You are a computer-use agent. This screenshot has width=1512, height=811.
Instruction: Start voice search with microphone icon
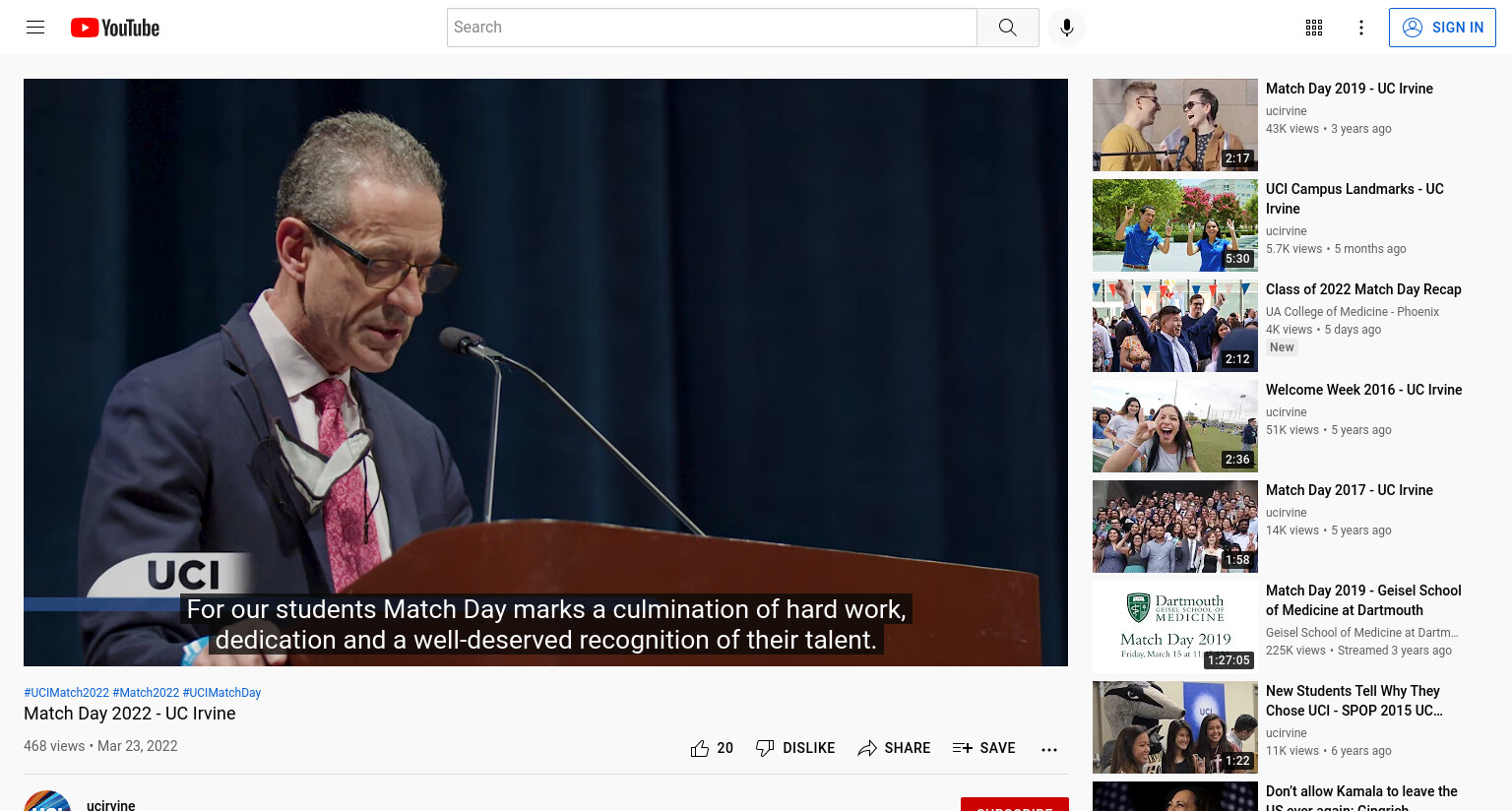pyautogui.click(x=1067, y=28)
